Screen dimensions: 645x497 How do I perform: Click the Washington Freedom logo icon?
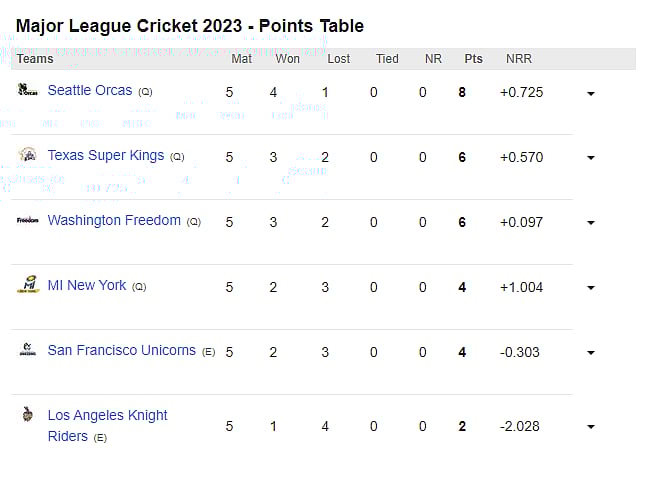pos(28,220)
